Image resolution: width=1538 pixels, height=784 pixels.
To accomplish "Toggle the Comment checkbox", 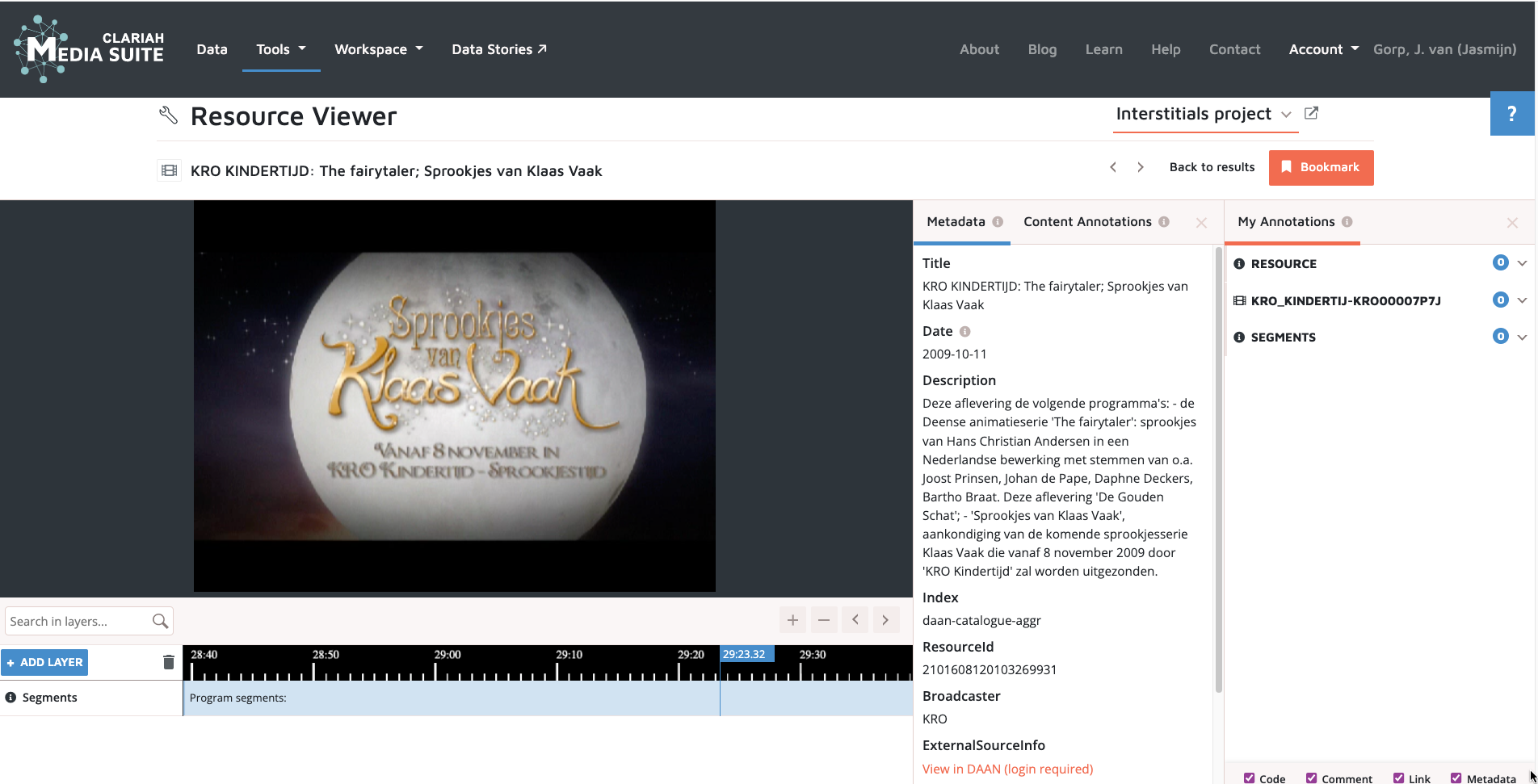I will (x=1312, y=778).
